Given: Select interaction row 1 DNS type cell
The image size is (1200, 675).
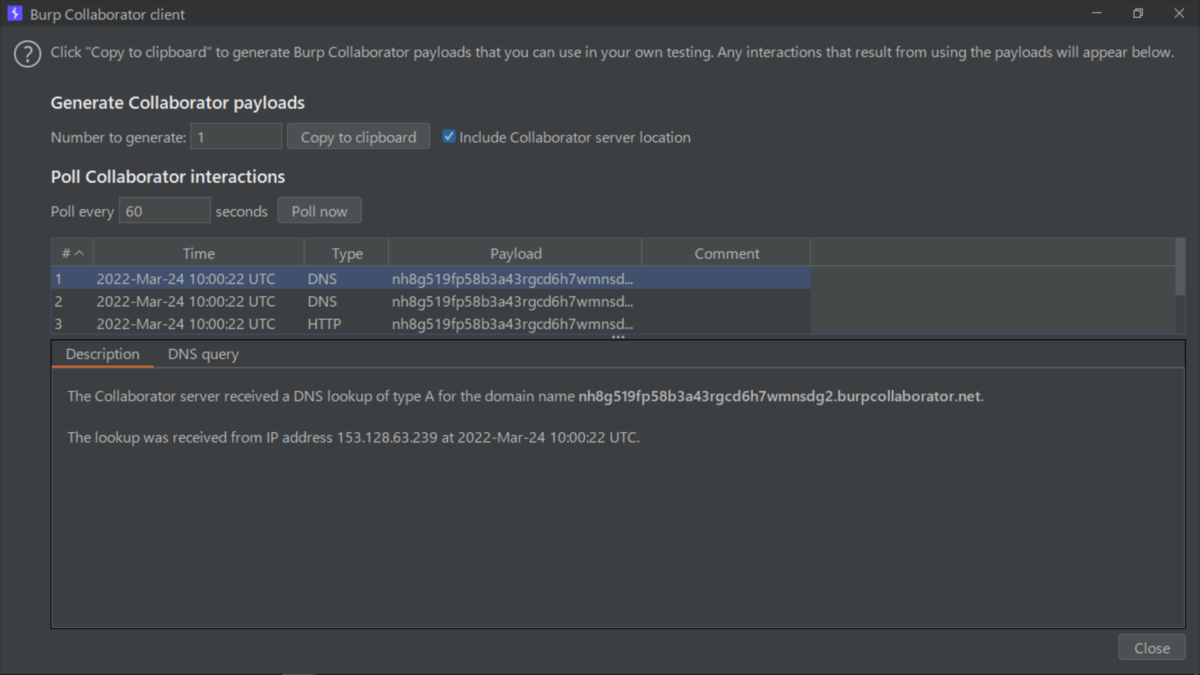Looking at the screenshot, I should (x=346, y=278).
